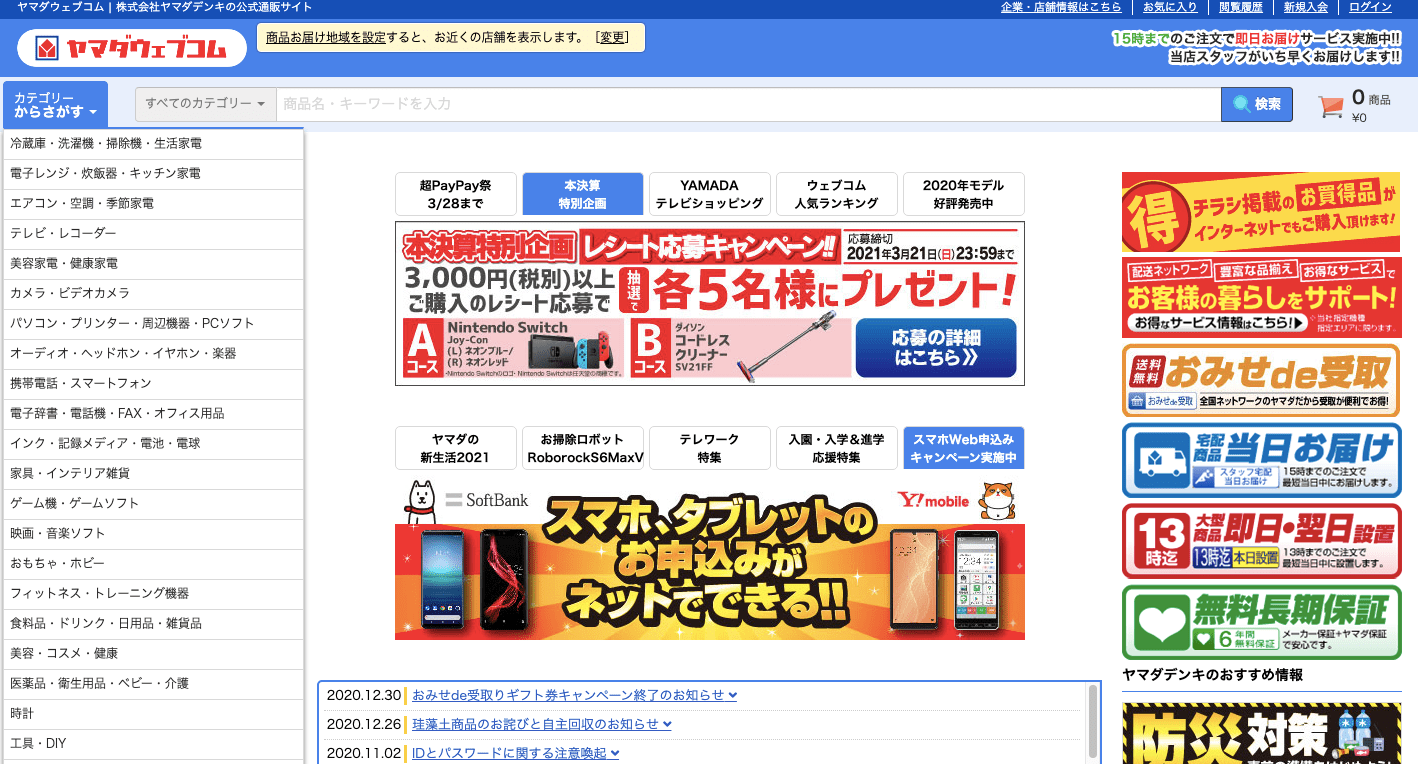Open 閲覧履歴 in top bar

(1240, 7)
